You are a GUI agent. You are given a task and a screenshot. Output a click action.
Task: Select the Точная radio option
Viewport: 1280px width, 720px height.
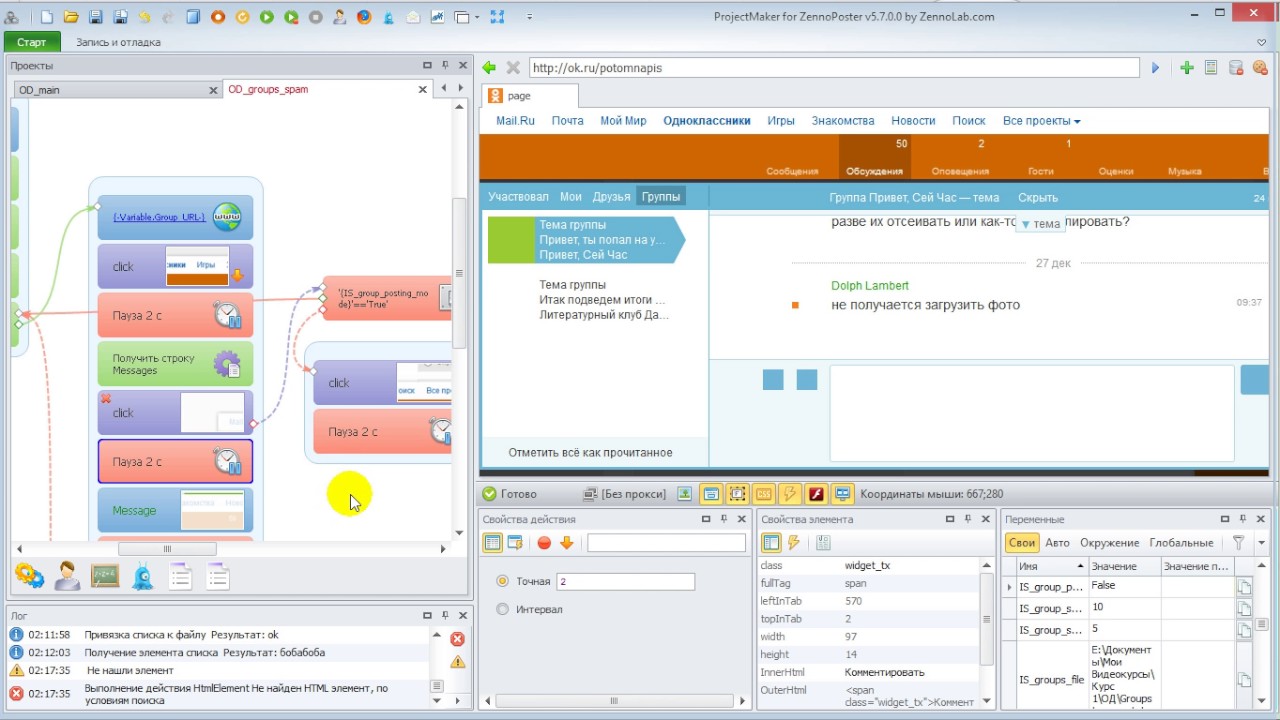[x=503, y=581]
